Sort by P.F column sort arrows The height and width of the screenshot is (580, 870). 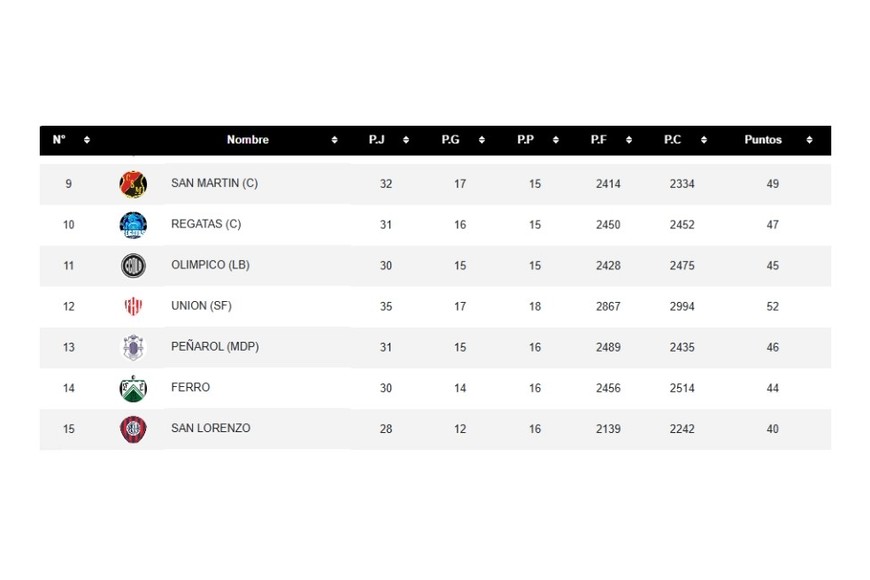(x=631, y=140)
